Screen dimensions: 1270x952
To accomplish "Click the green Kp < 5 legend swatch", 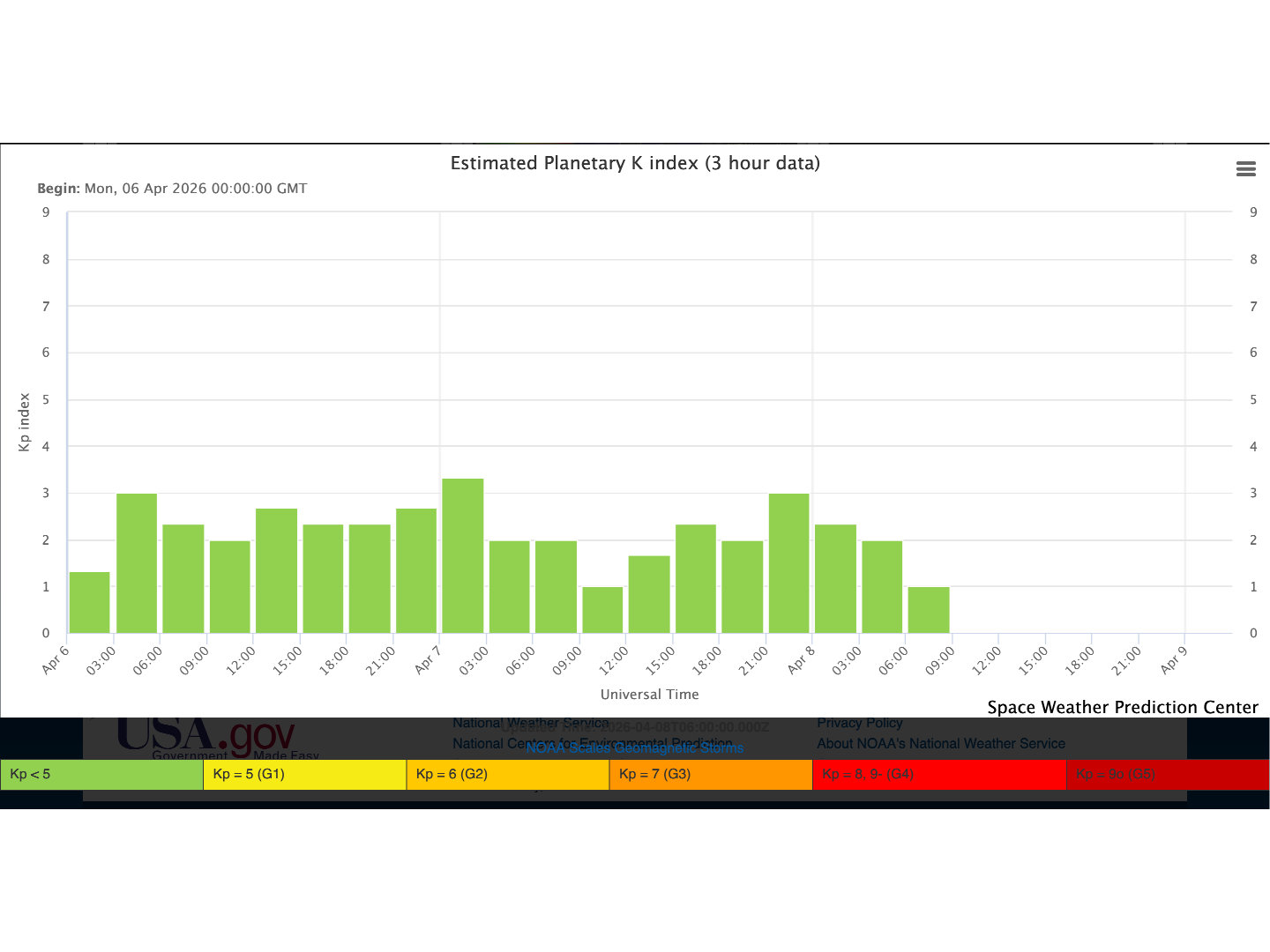I will coord(101,774).
